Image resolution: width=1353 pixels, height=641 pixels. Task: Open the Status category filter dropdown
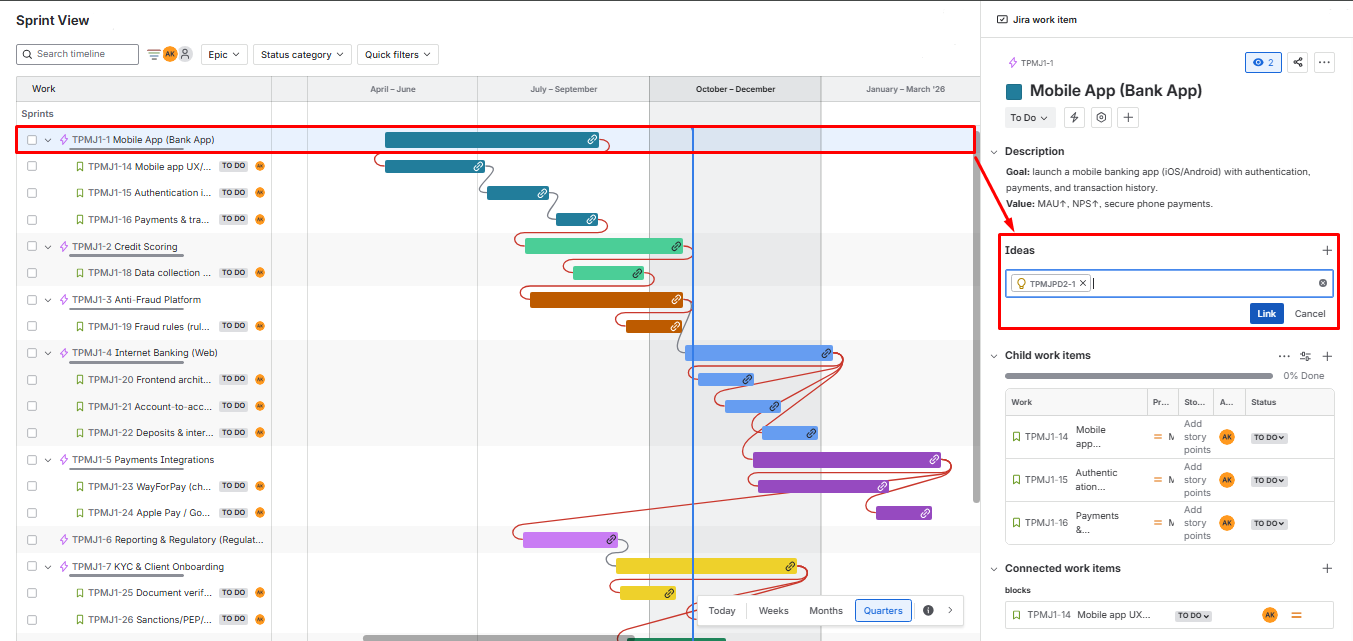[302, 55]
